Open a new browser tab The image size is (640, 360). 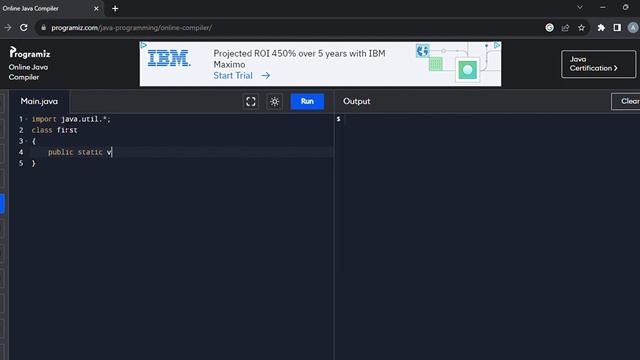pos(115,9)
